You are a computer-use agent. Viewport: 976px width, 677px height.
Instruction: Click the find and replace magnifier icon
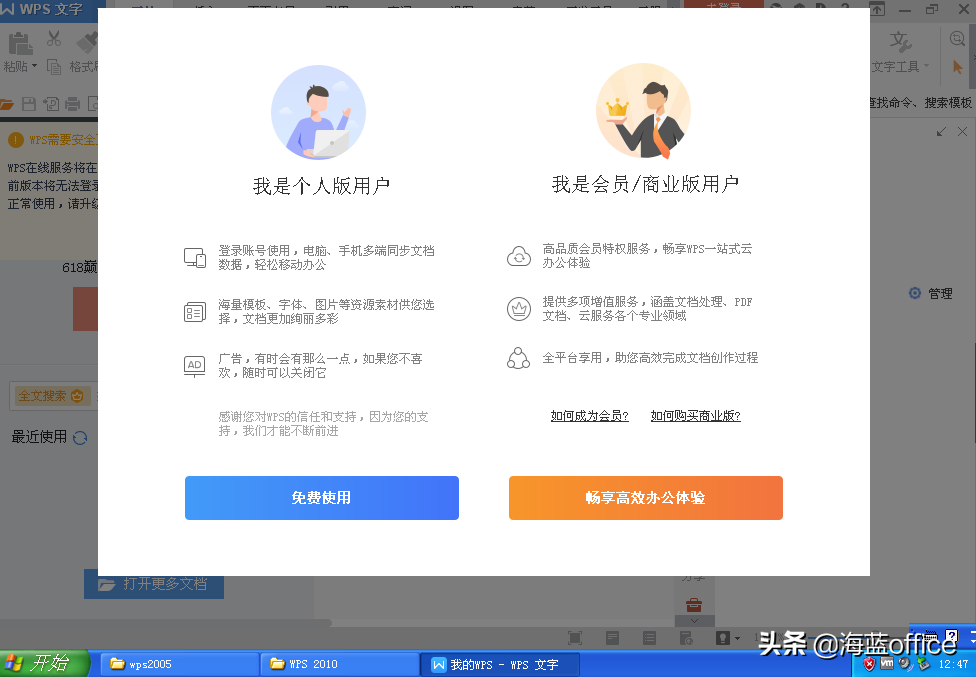(x=957, y=39)
